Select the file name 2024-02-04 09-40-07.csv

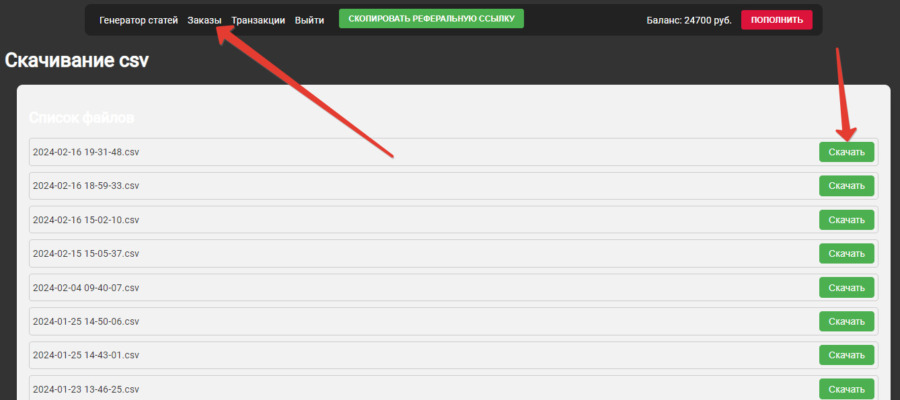[x=86, y=288]
